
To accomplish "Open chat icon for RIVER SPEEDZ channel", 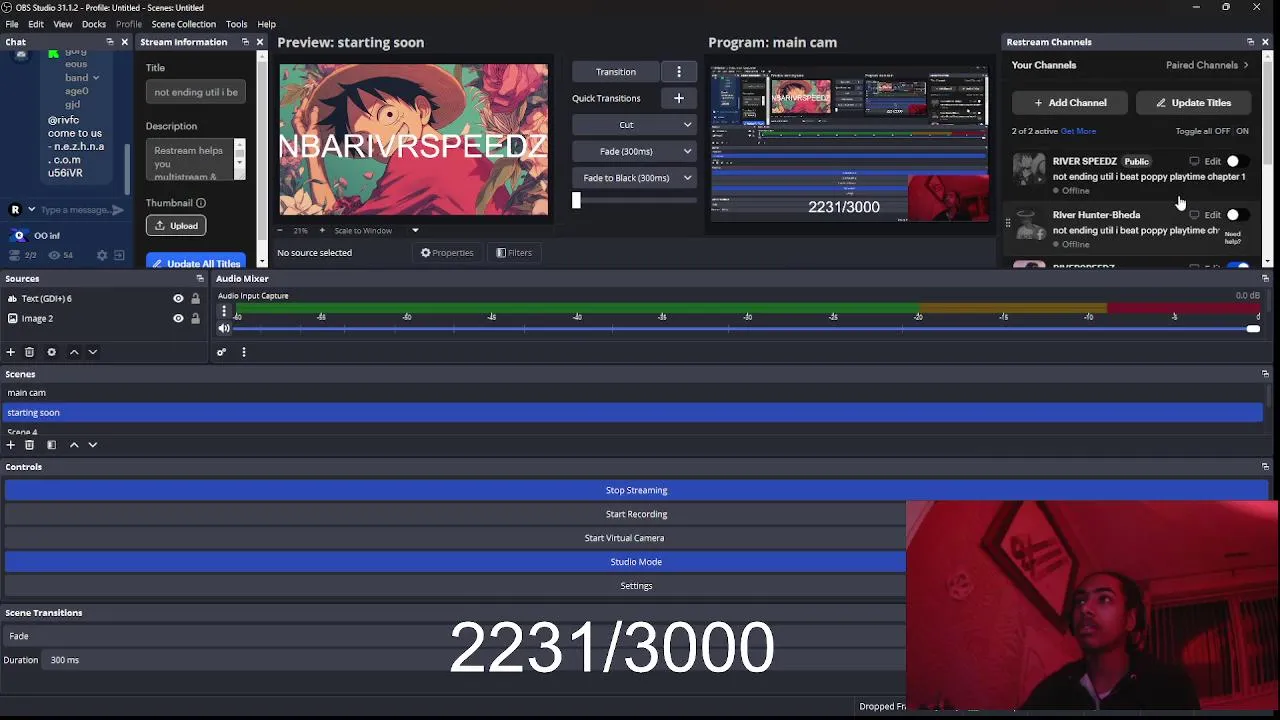I will click(x=1194, y=161).
